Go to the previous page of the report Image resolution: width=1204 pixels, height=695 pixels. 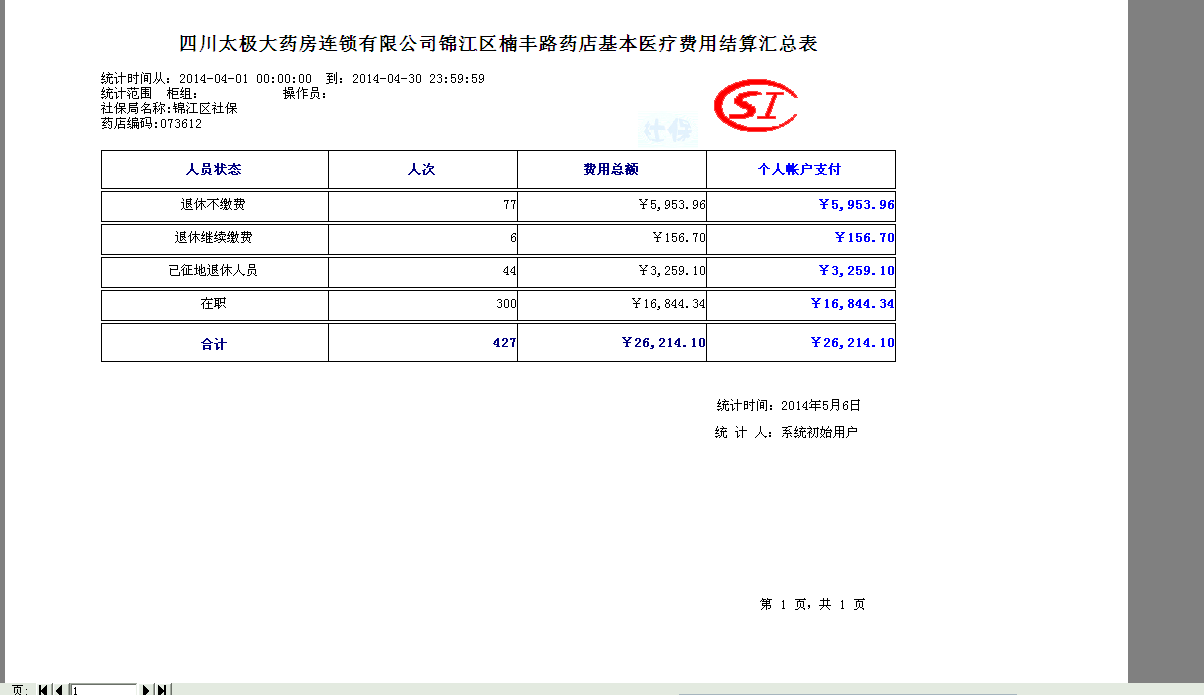click(59, 690)
